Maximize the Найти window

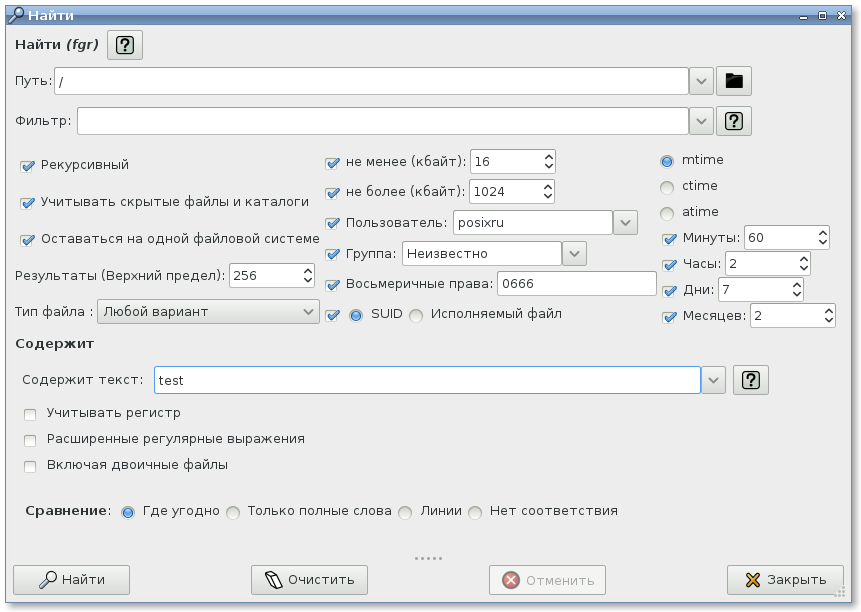822,15
